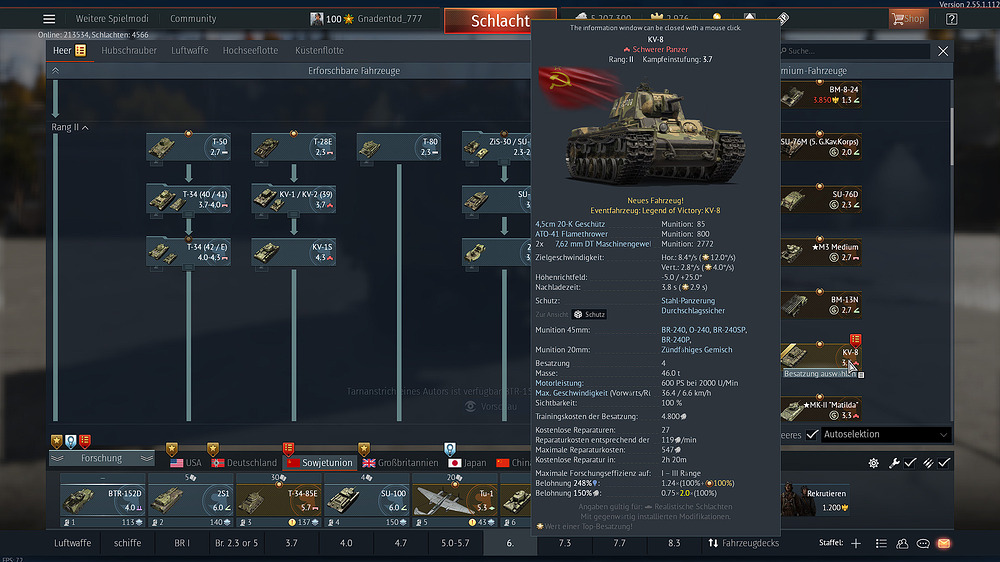1000x562 pixels.
Task: Open the squad list icon
Action: pyautogui.click(x=881, y=544)
